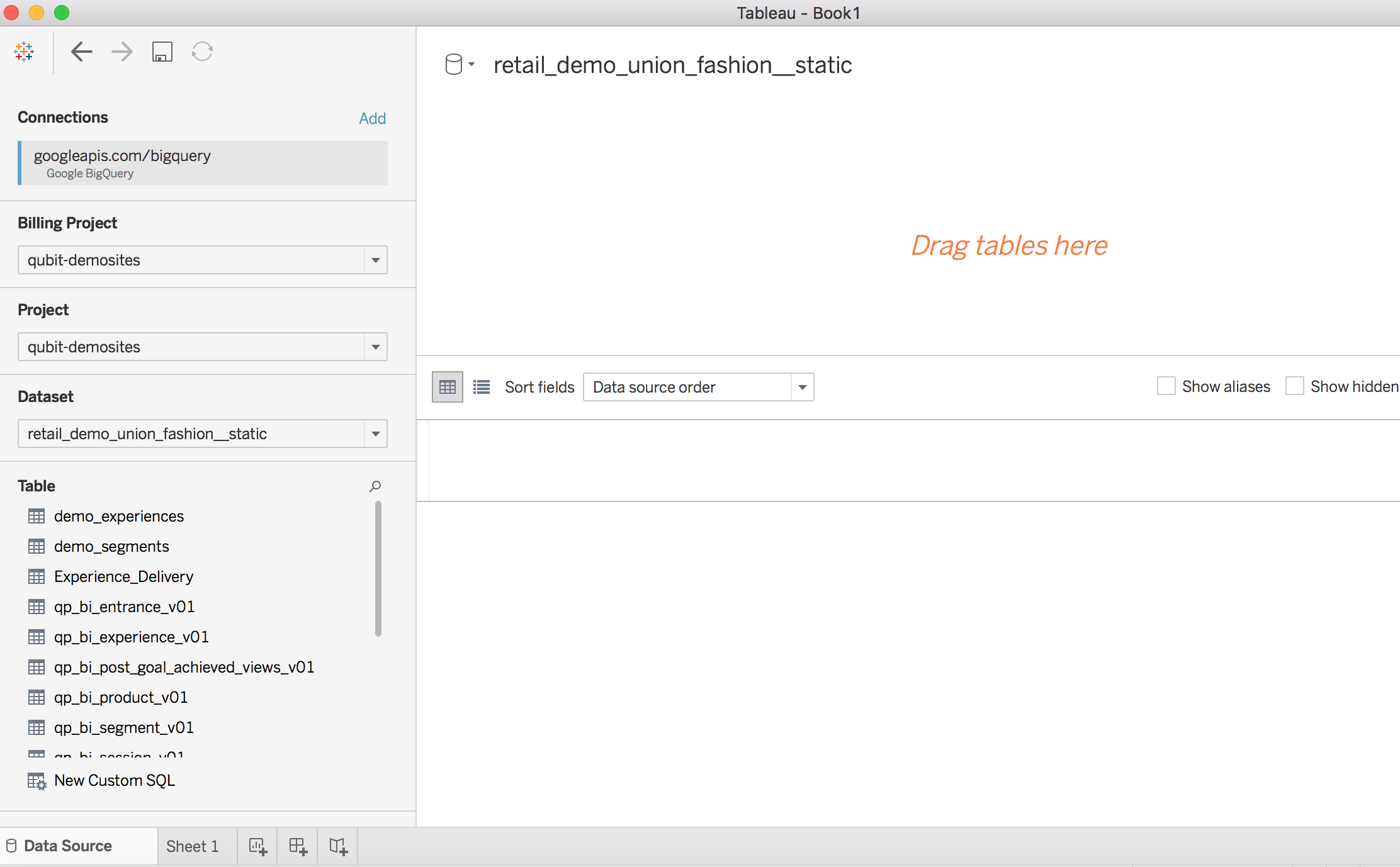Add a new dashboard
Viewport: 1400px width, 867px height.
[x=298, y=846]
